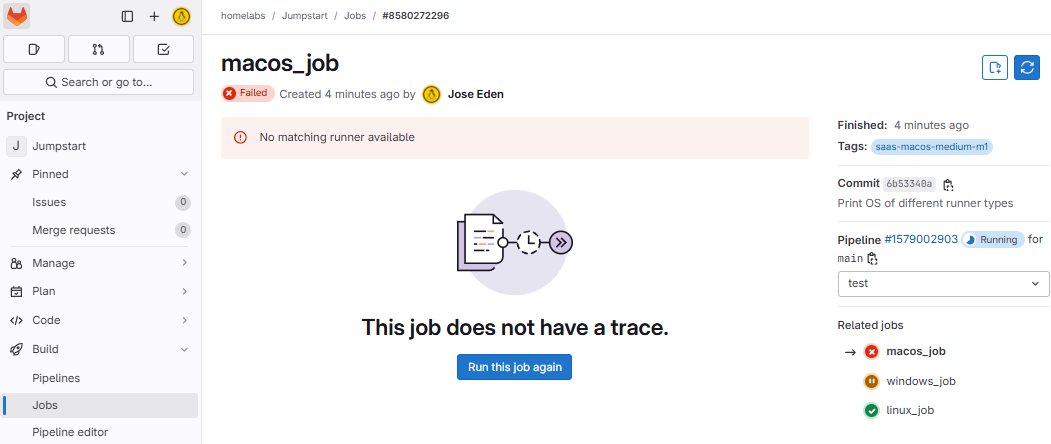Viewport: 1051px width, 444px height.
Task: Open assigned issues shortcut icon
Action: point(34,49)
